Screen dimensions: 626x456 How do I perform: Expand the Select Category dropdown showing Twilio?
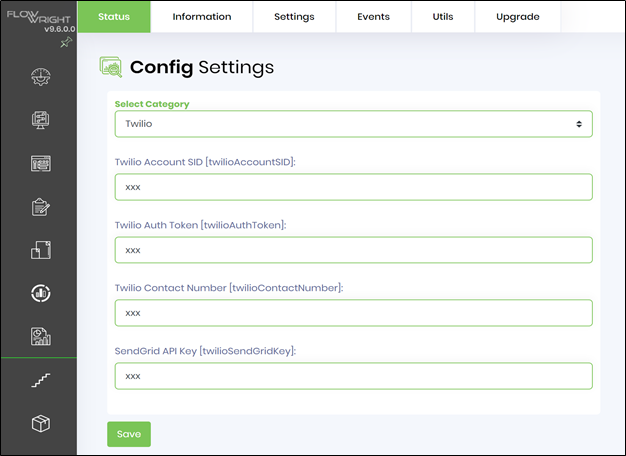coord(353,124)
